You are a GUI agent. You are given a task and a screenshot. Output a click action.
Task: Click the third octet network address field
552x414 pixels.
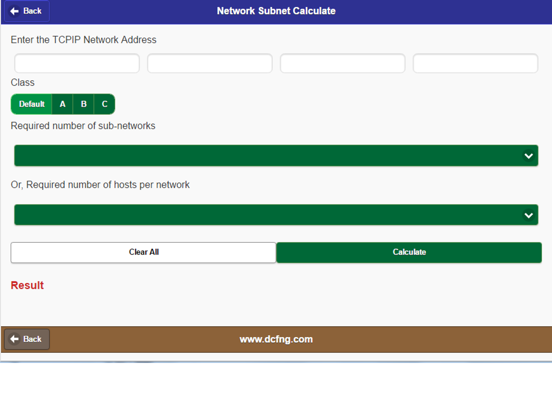pos(343,63)
